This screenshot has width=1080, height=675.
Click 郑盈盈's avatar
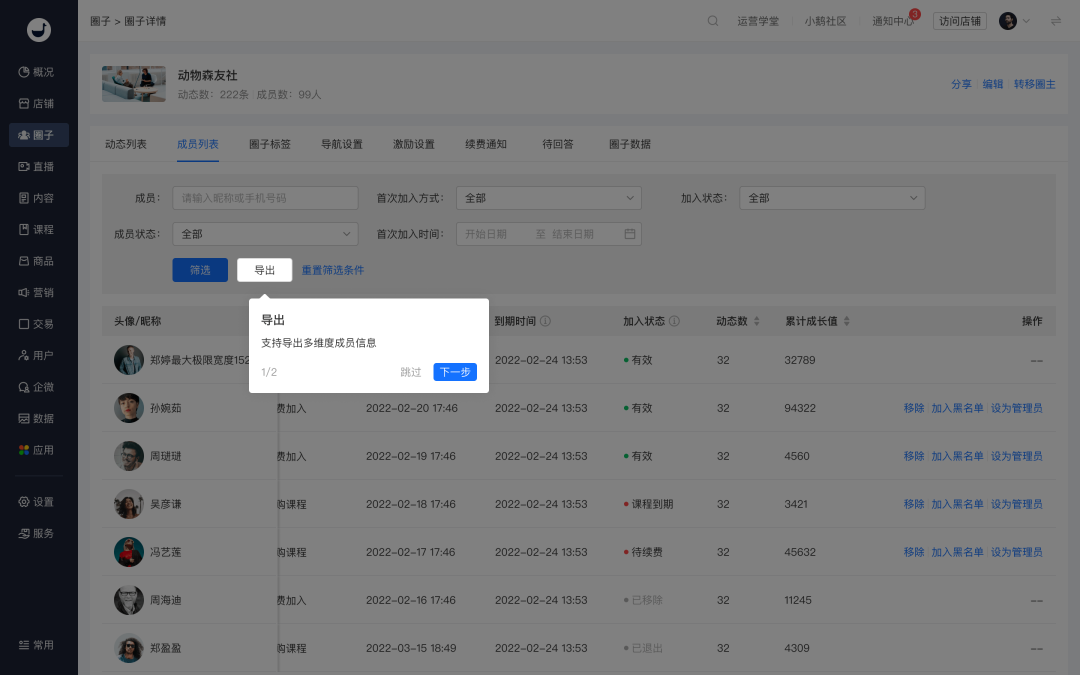pos(129,648)
